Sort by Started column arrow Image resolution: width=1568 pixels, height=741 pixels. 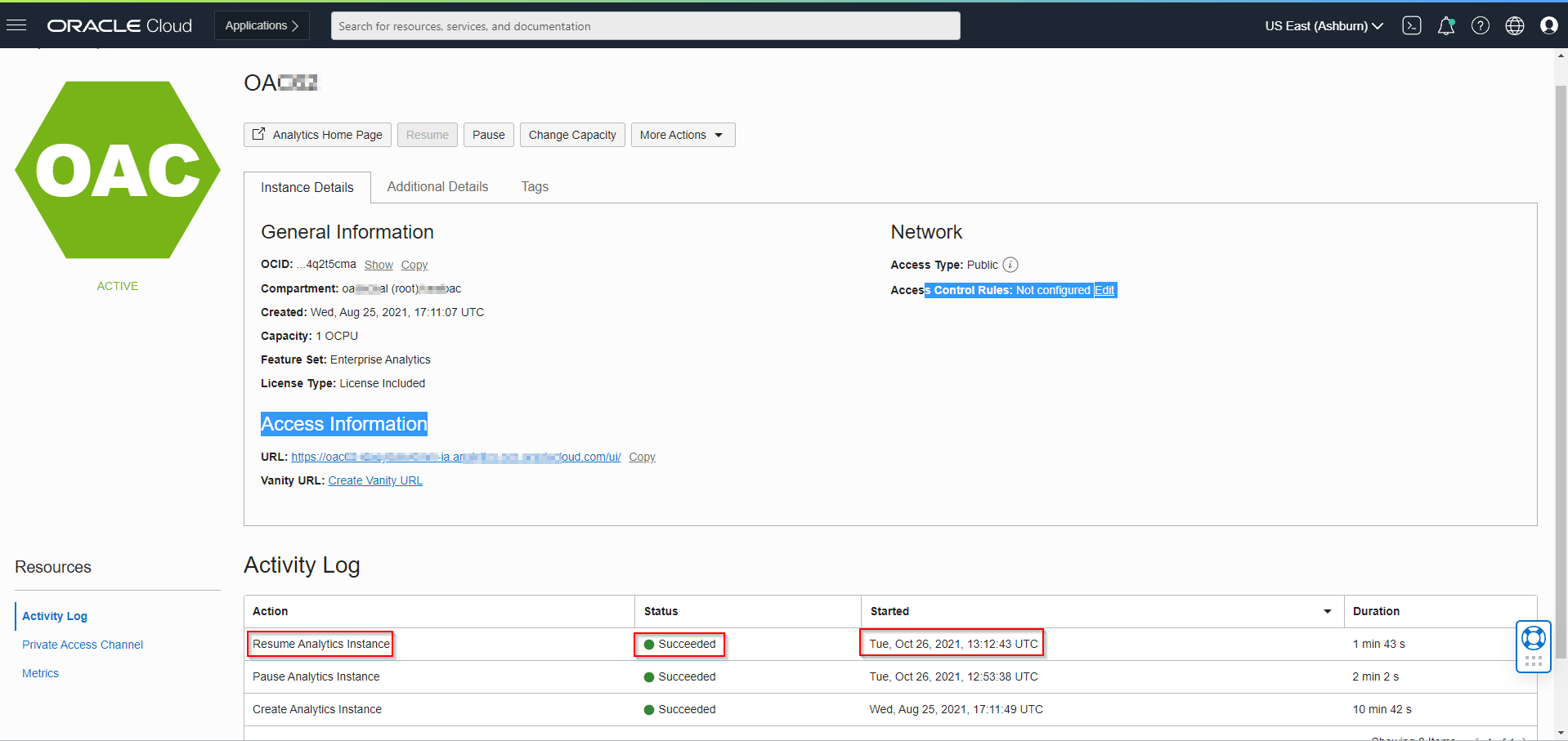coord(1328,611)
